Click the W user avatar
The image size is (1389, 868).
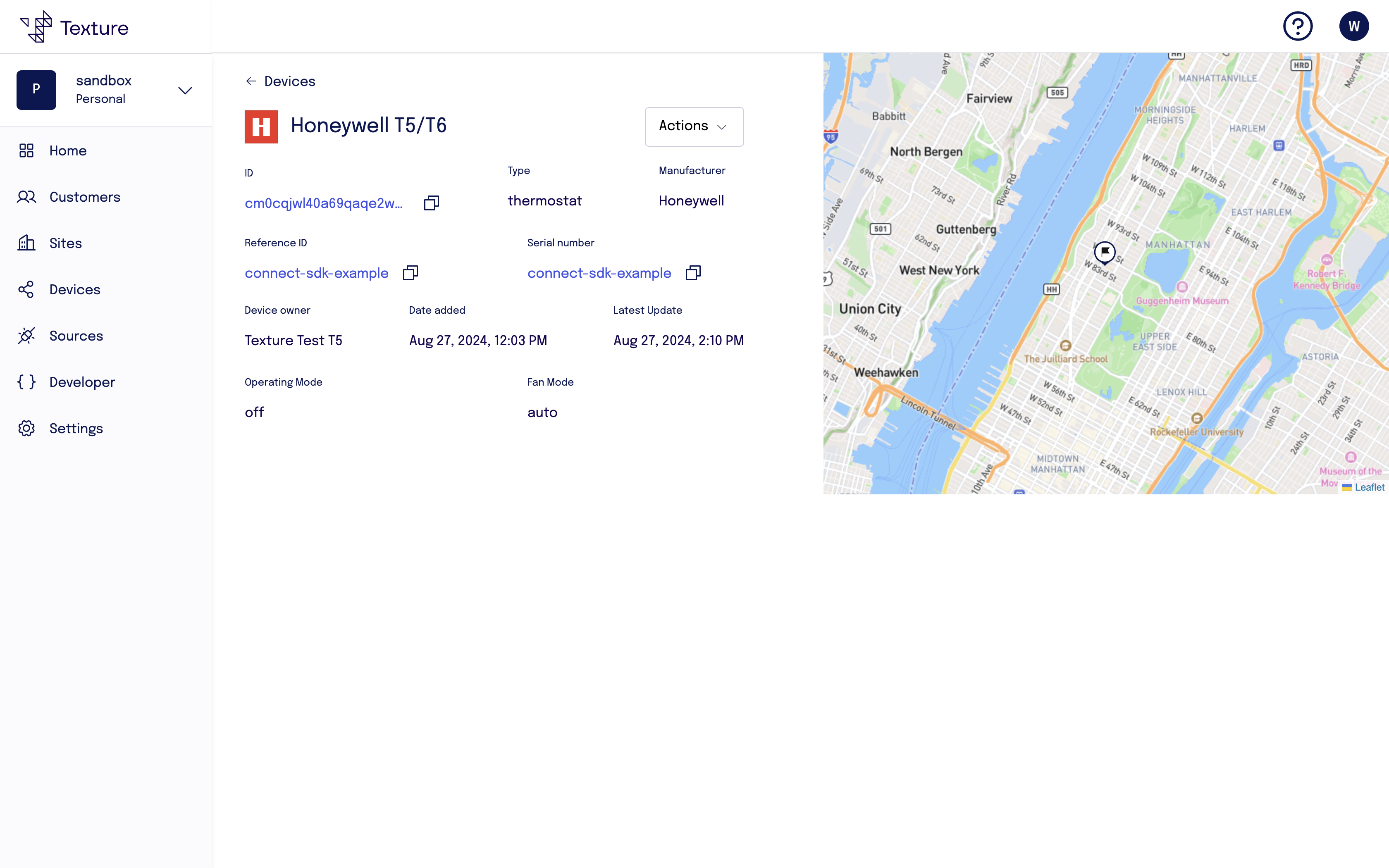pos(1355,26)
